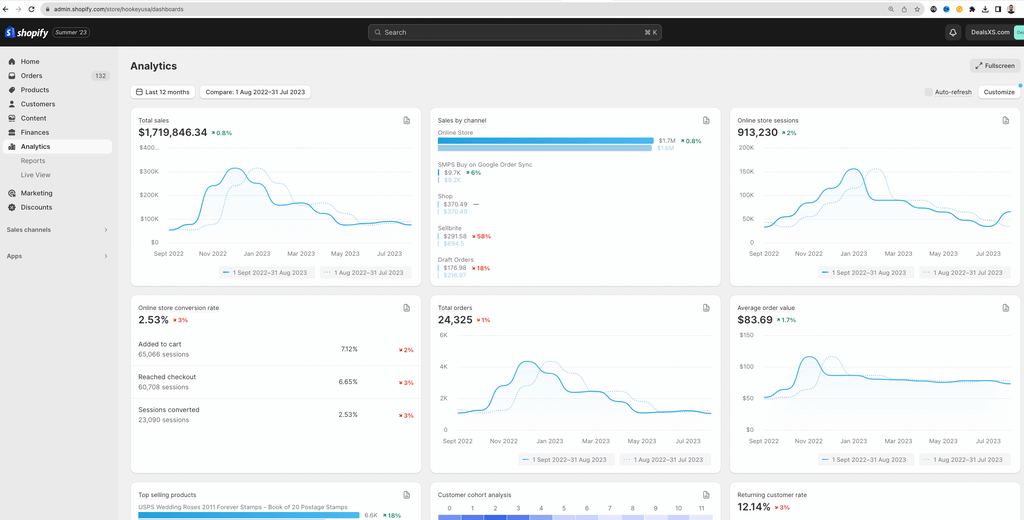Open the notifications bell

(x=953, y=32)
